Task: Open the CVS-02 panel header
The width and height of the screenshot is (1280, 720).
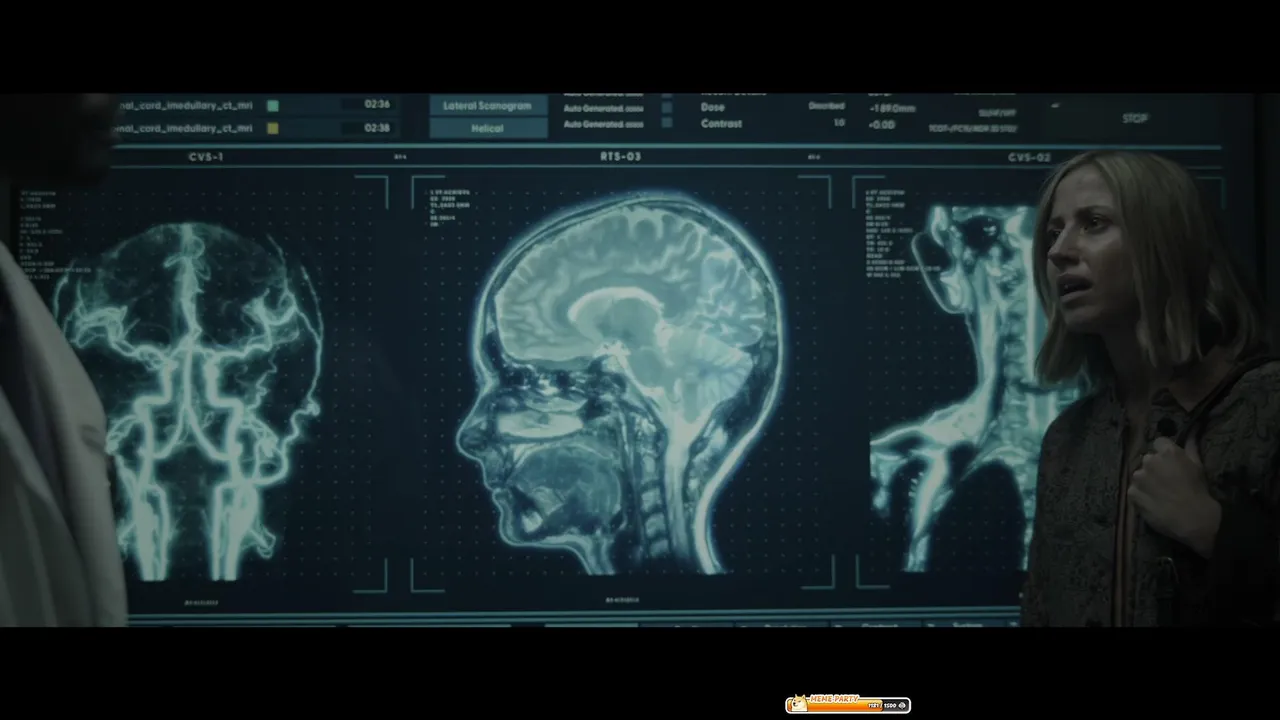Action: [x=1029, y=157]
